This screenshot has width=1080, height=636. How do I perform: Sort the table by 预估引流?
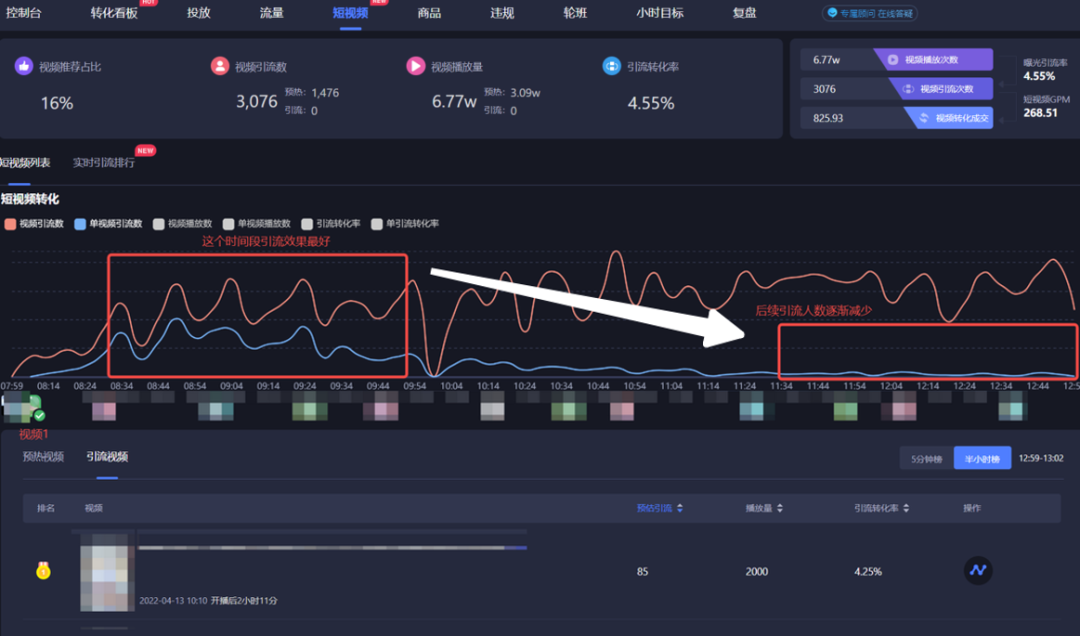click(658, 508)
